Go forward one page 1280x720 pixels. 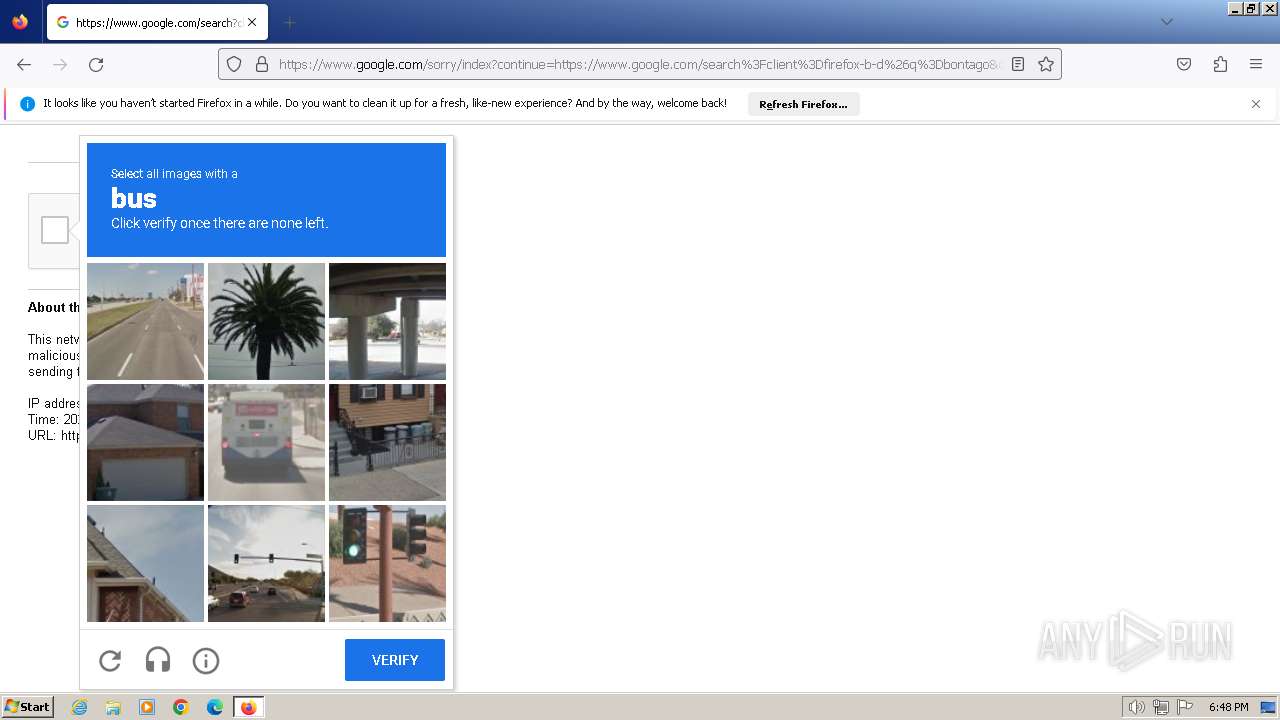pos(60,64)
